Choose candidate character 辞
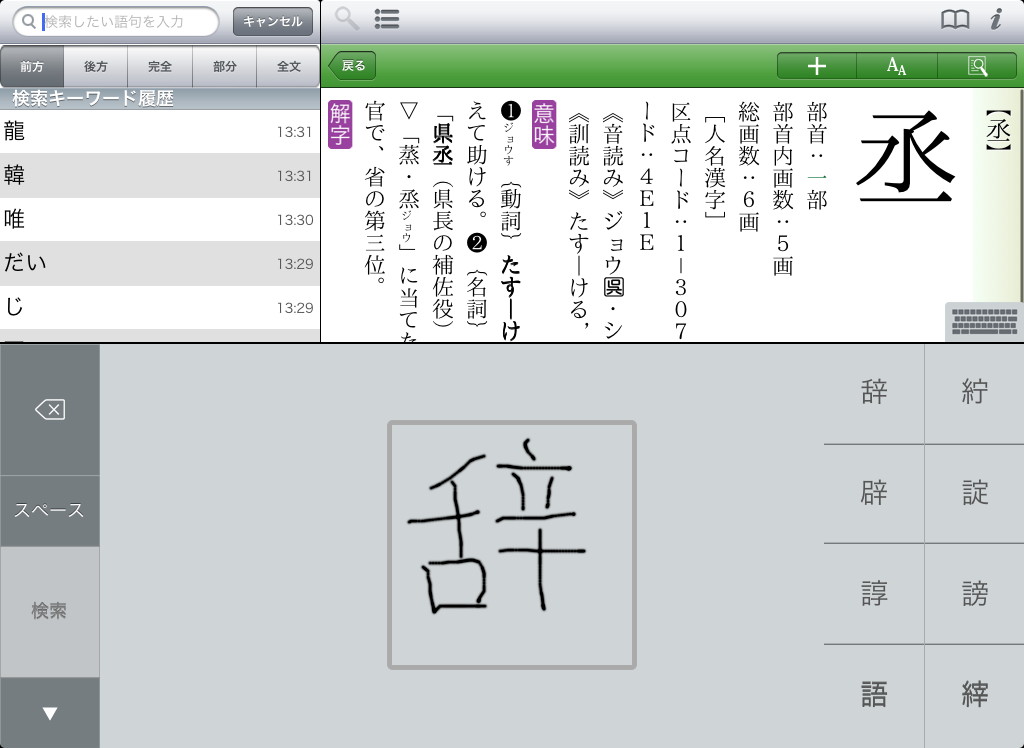The image size is (1024, 748). (874, 394)
